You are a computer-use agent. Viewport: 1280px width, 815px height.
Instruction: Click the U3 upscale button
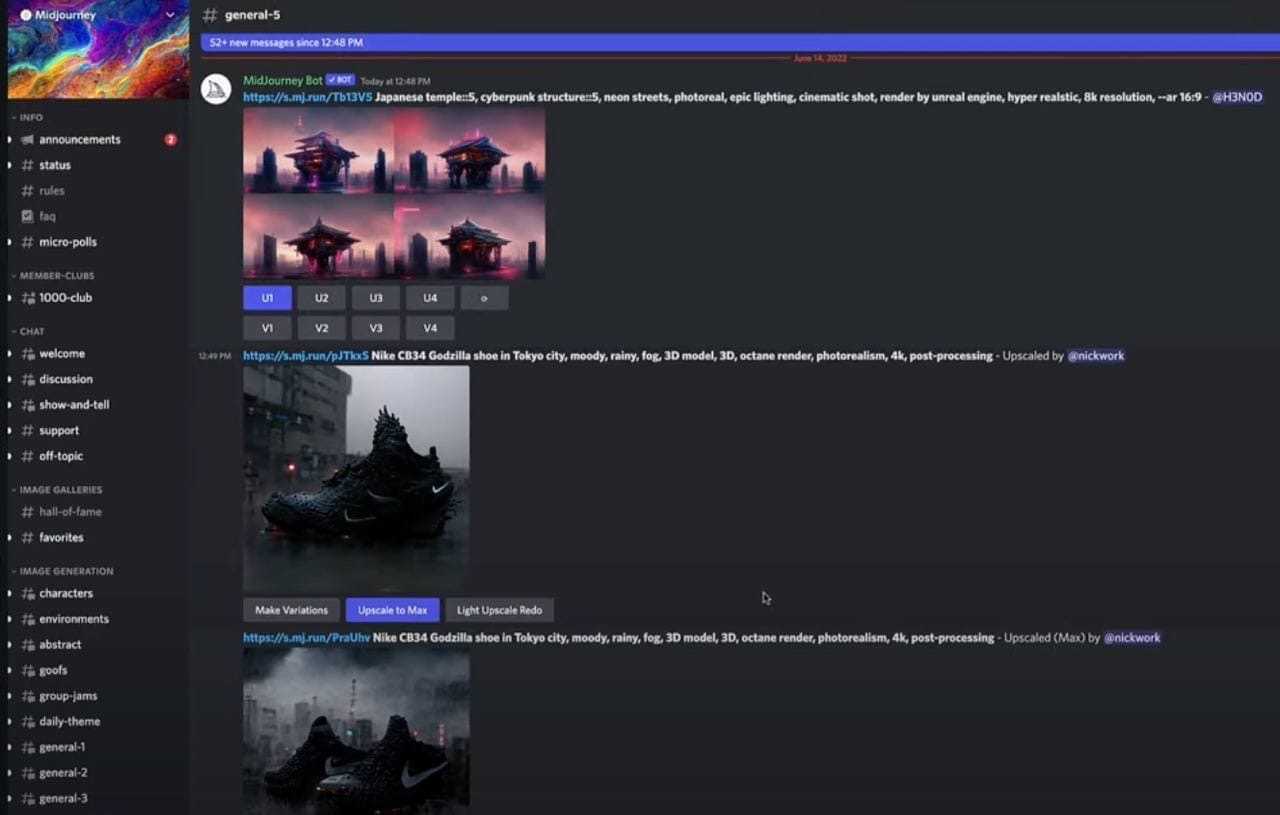coord(375,298)
